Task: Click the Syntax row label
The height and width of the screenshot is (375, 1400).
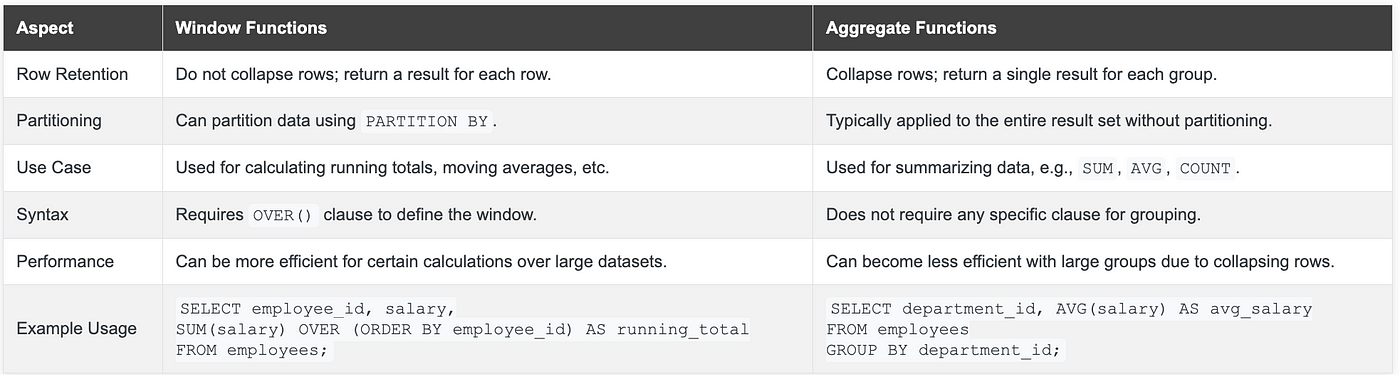Action: pos(42,214)
